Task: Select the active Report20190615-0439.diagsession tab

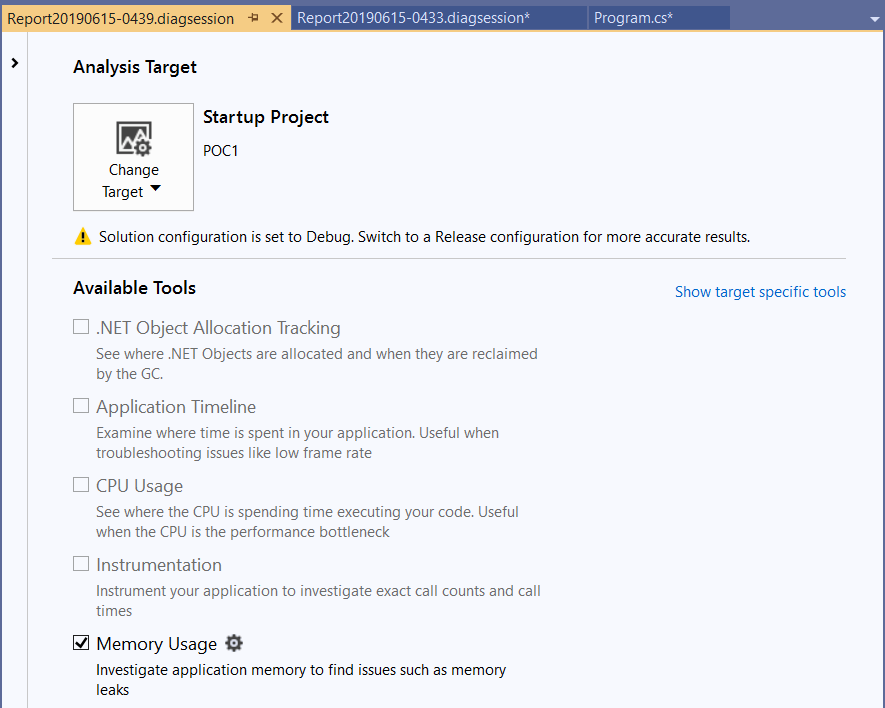Action: [120, 19]
